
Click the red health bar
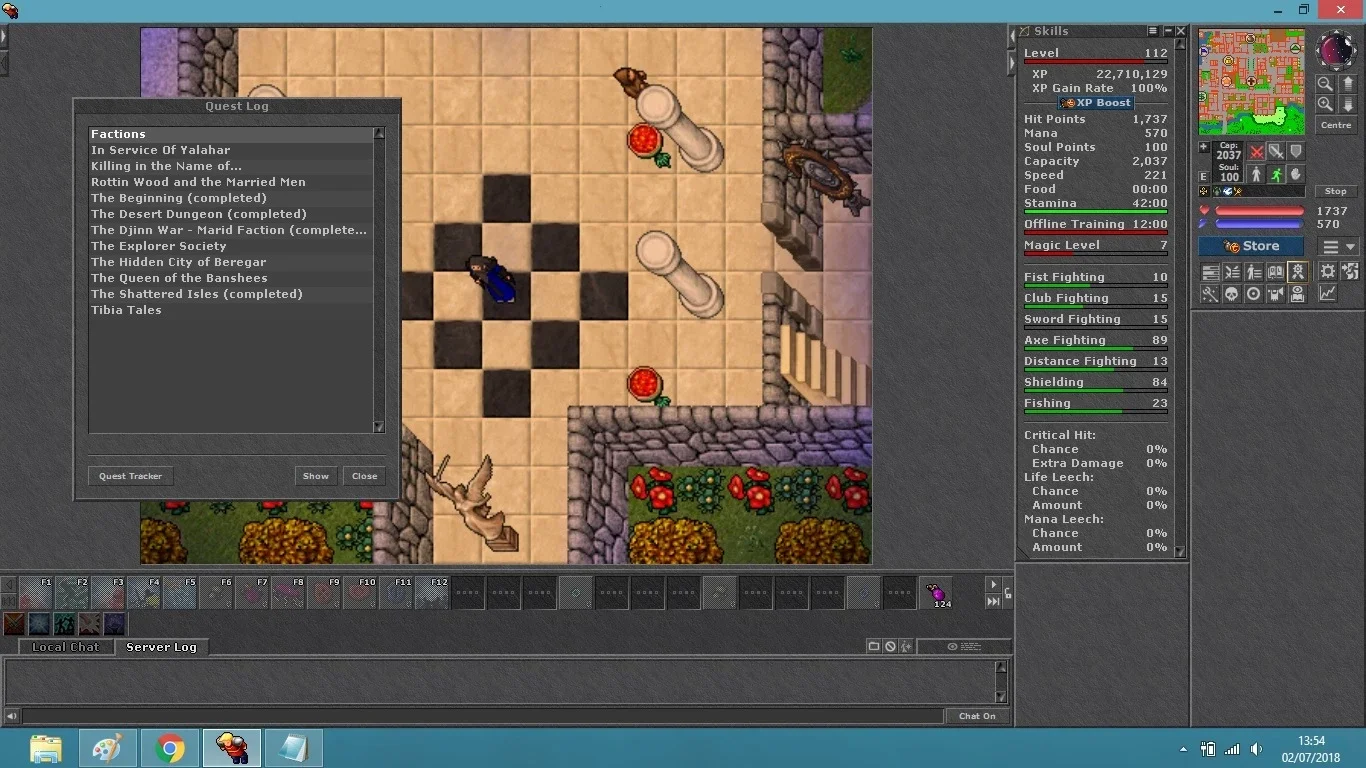pos(1259,211)
